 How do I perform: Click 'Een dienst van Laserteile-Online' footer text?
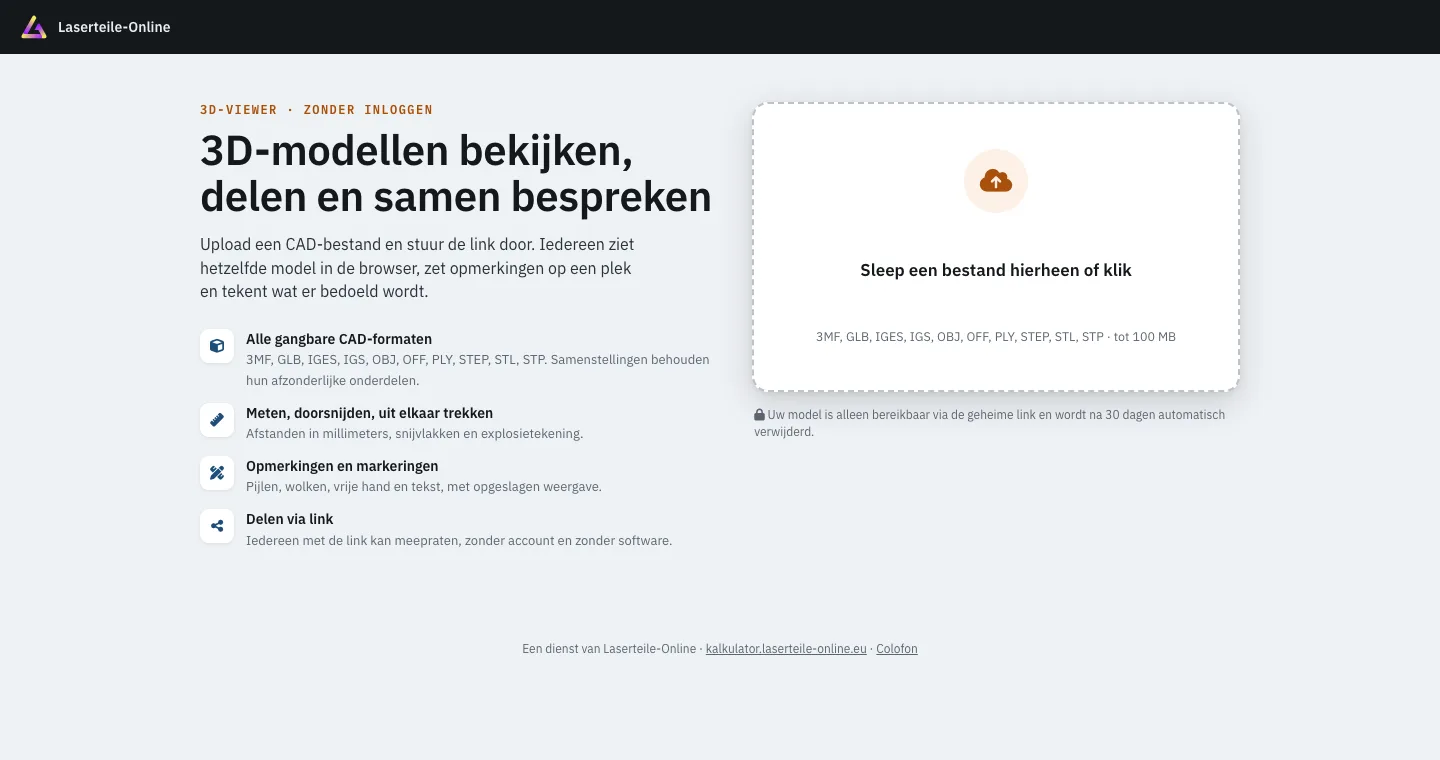click(x=609, y=649)
